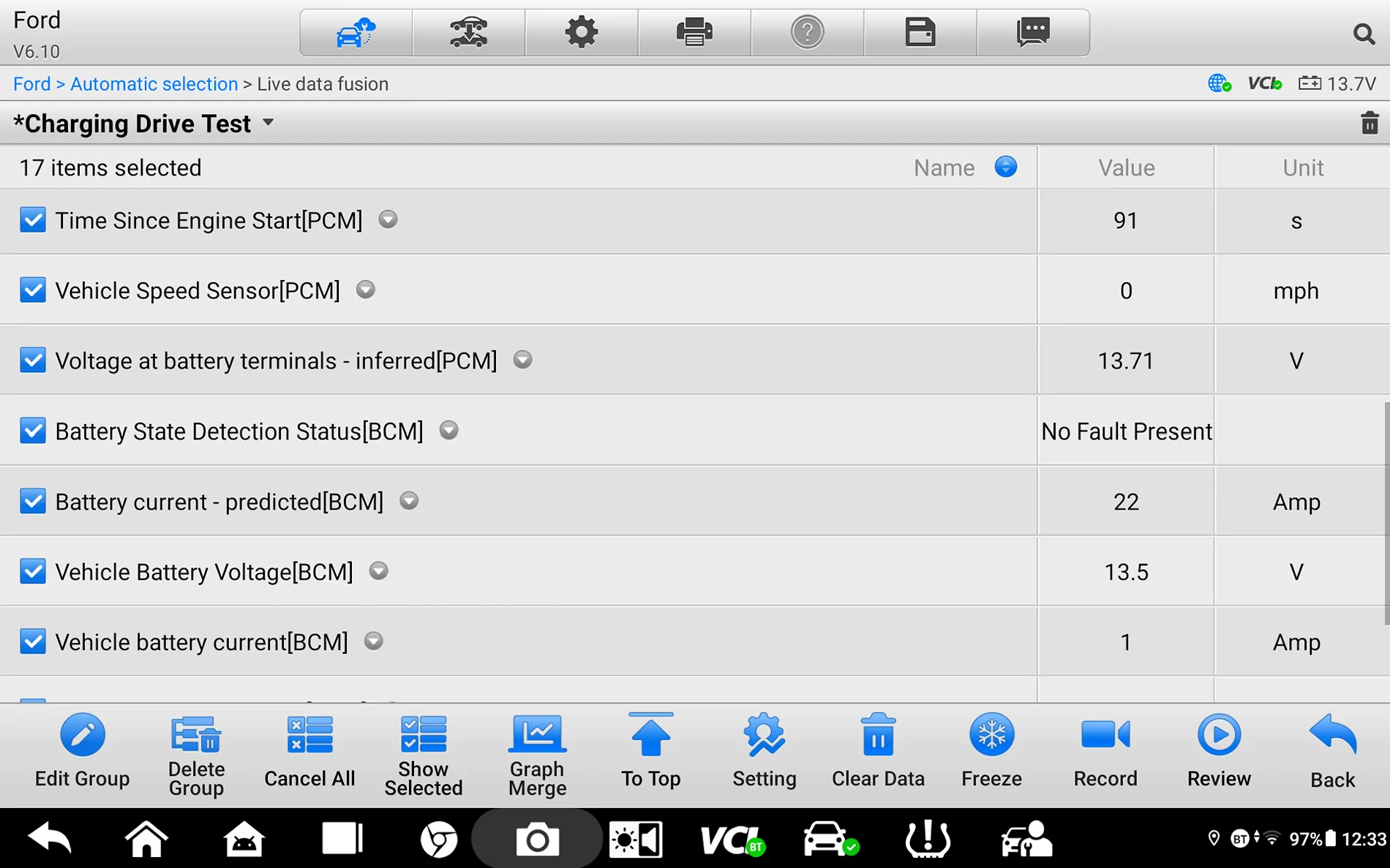Screen dimensions: 1390x868
Task: Expand options for Vehicle battery current
Action: coord(374,641)
